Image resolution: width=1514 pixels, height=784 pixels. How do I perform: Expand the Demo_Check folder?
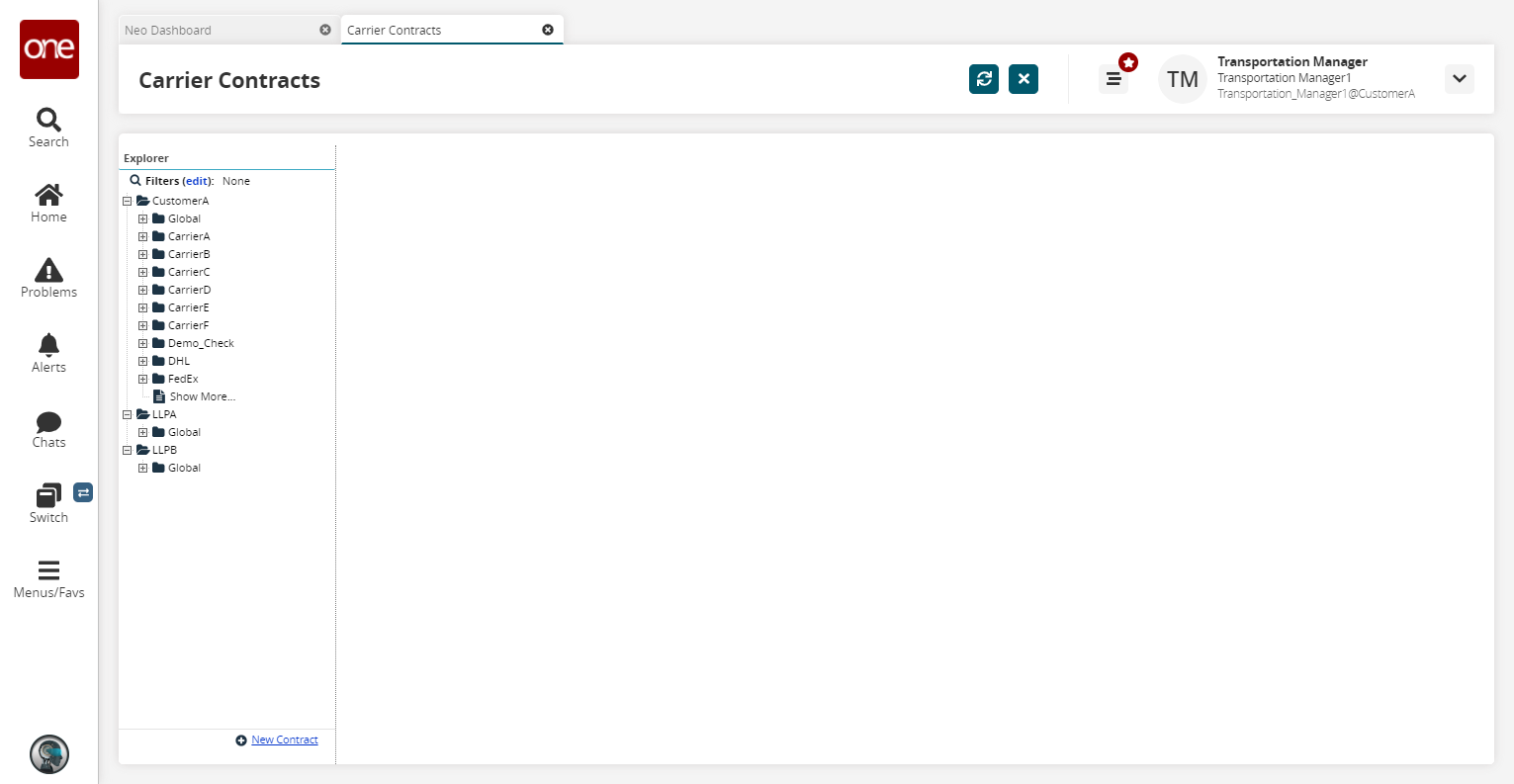pos(143,343)
